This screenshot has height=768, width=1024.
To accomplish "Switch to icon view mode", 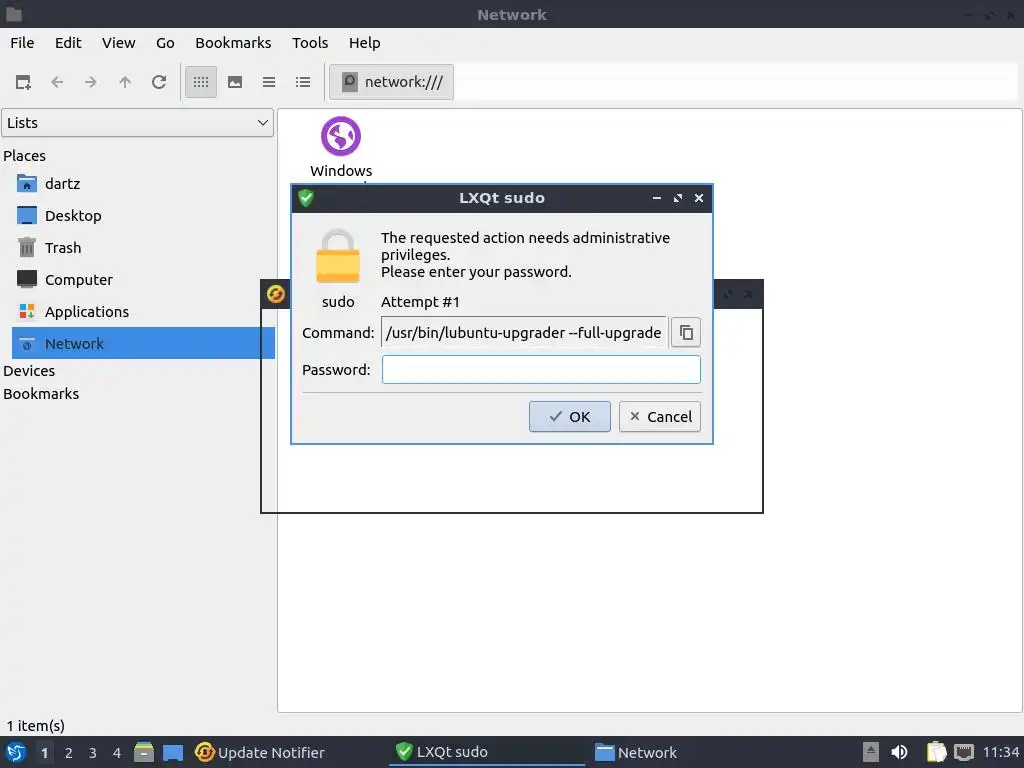I will pos(200,82).
